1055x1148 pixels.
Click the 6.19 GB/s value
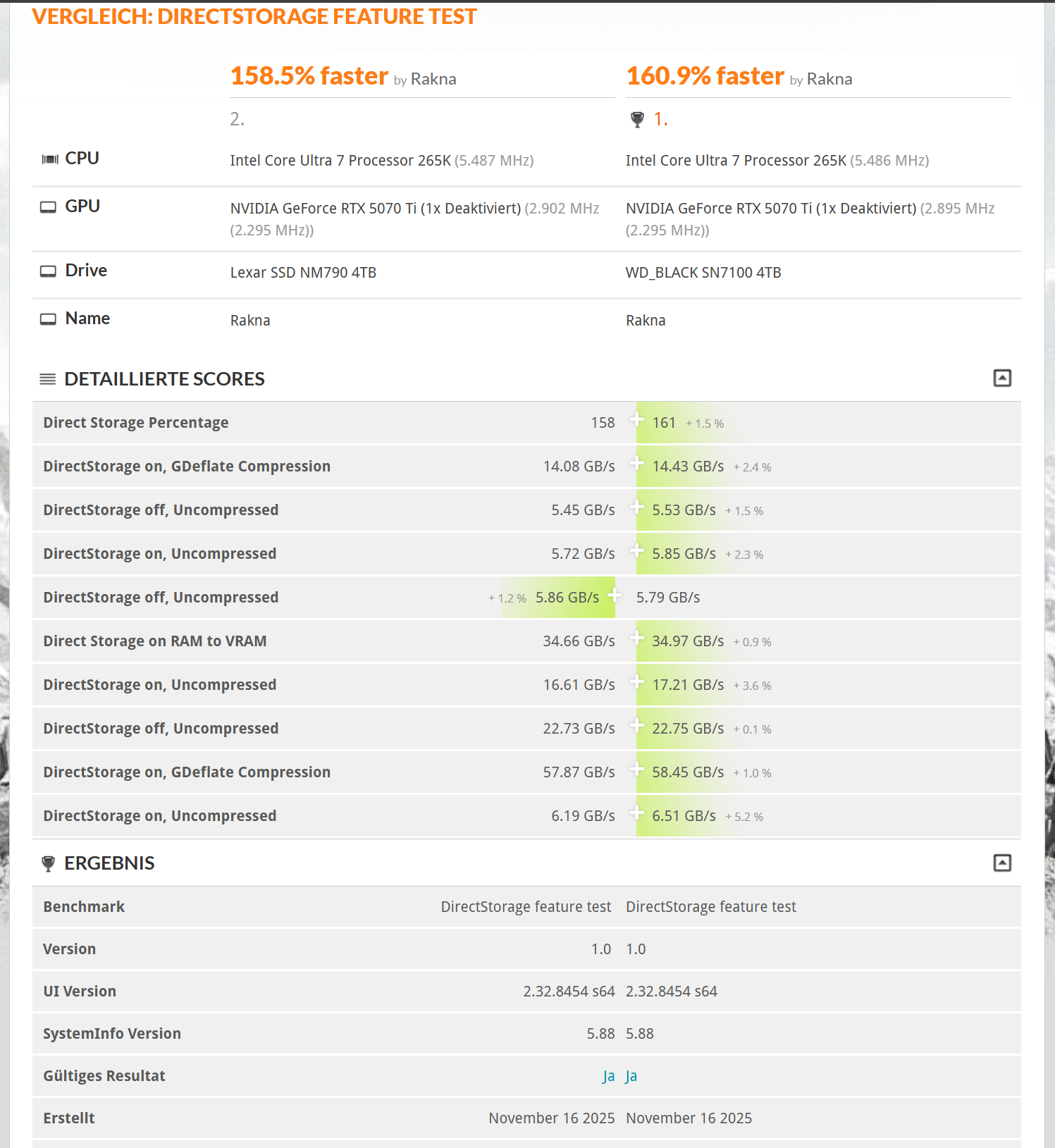(583, 816)
